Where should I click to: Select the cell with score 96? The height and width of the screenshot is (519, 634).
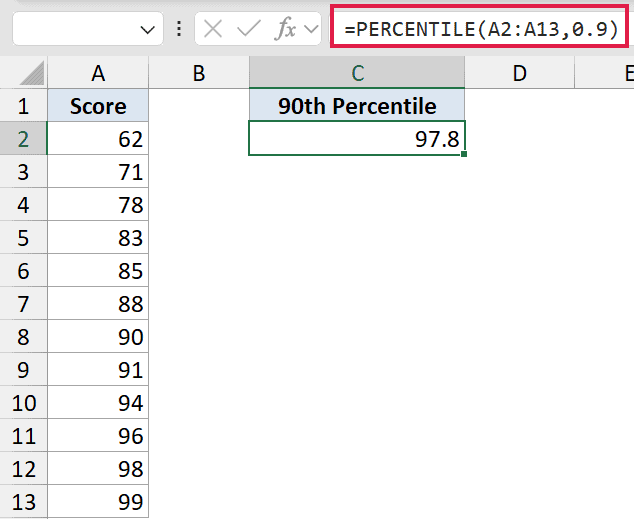tap(98, 436)
